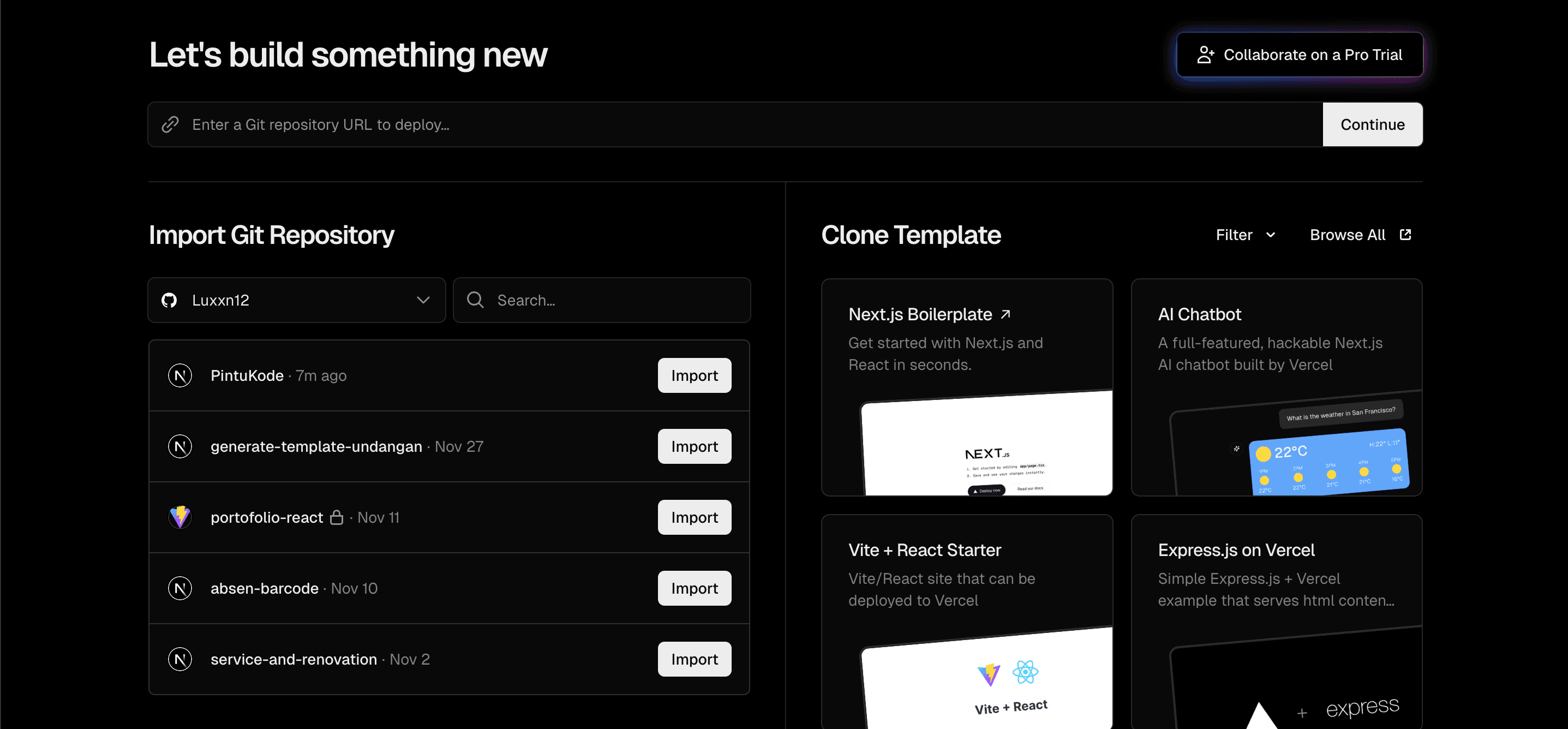Screen dimensions: 1568x729
Task: Focus the Git repository URL field
Action: pos(735,124)
